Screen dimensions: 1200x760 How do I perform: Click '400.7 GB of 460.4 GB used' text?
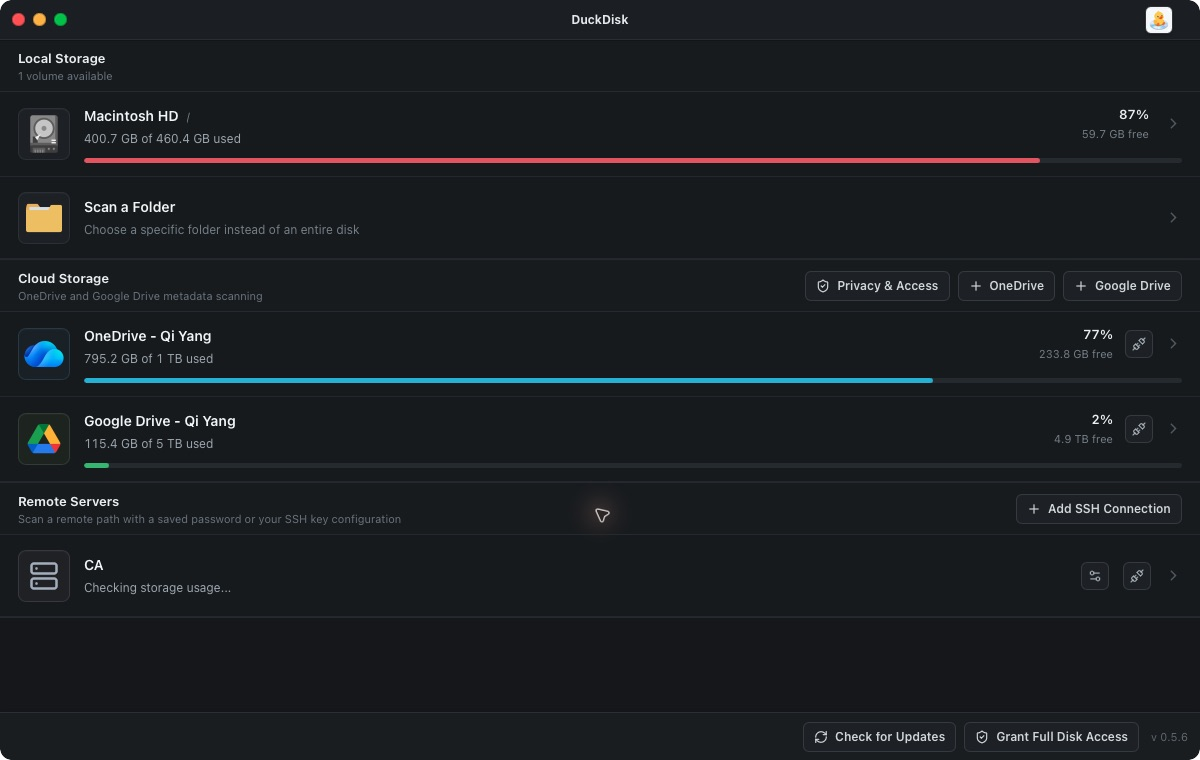(162, 139)
